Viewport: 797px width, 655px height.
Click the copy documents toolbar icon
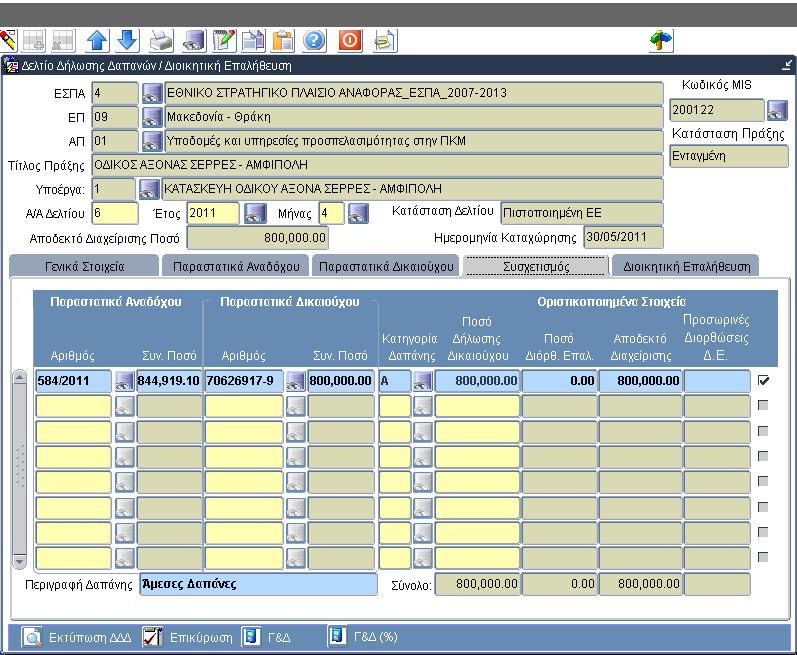pyautogui.click(x=254, y=41)
